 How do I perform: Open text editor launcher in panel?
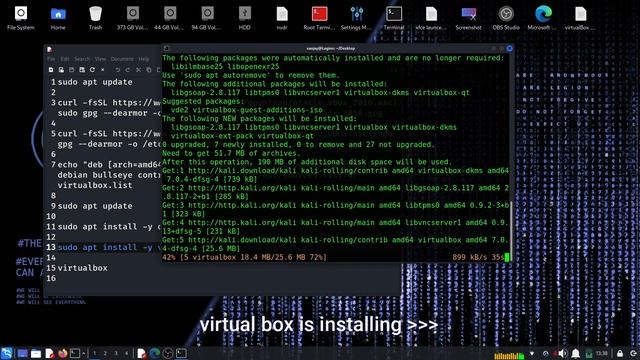pyautogui.click(x=49, y=353)
